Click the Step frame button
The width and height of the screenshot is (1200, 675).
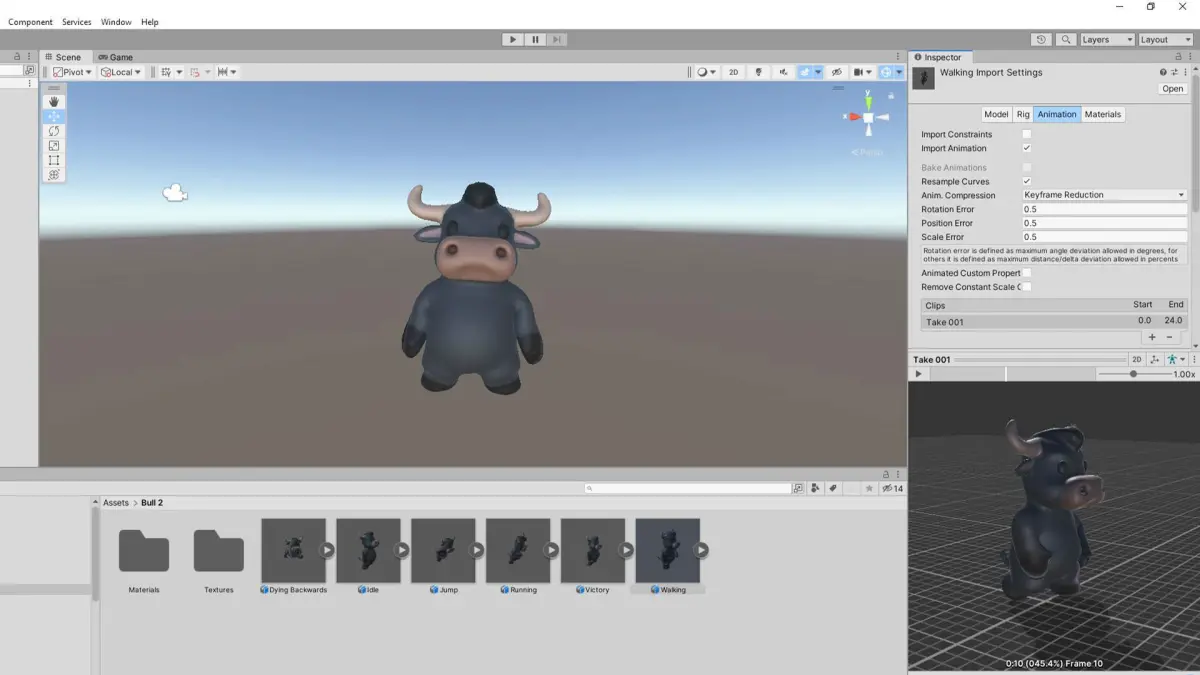[557, 39]
